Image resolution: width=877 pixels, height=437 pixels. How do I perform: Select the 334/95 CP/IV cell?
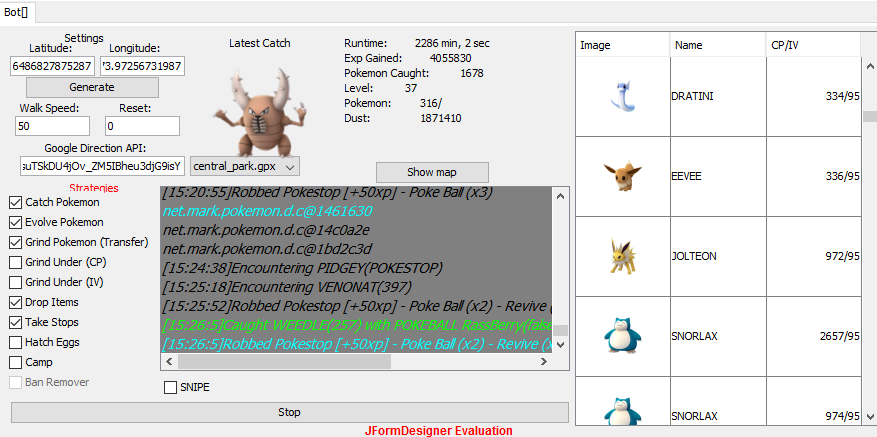pos(813,96)
